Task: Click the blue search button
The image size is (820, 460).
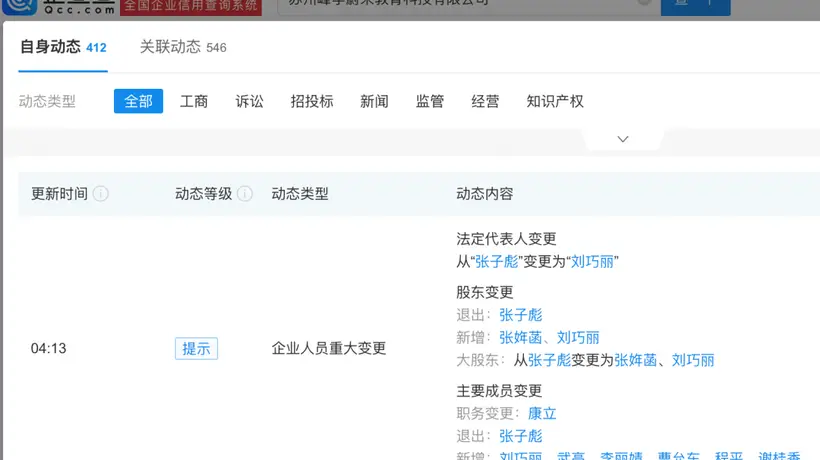Action: coord(696,6)
